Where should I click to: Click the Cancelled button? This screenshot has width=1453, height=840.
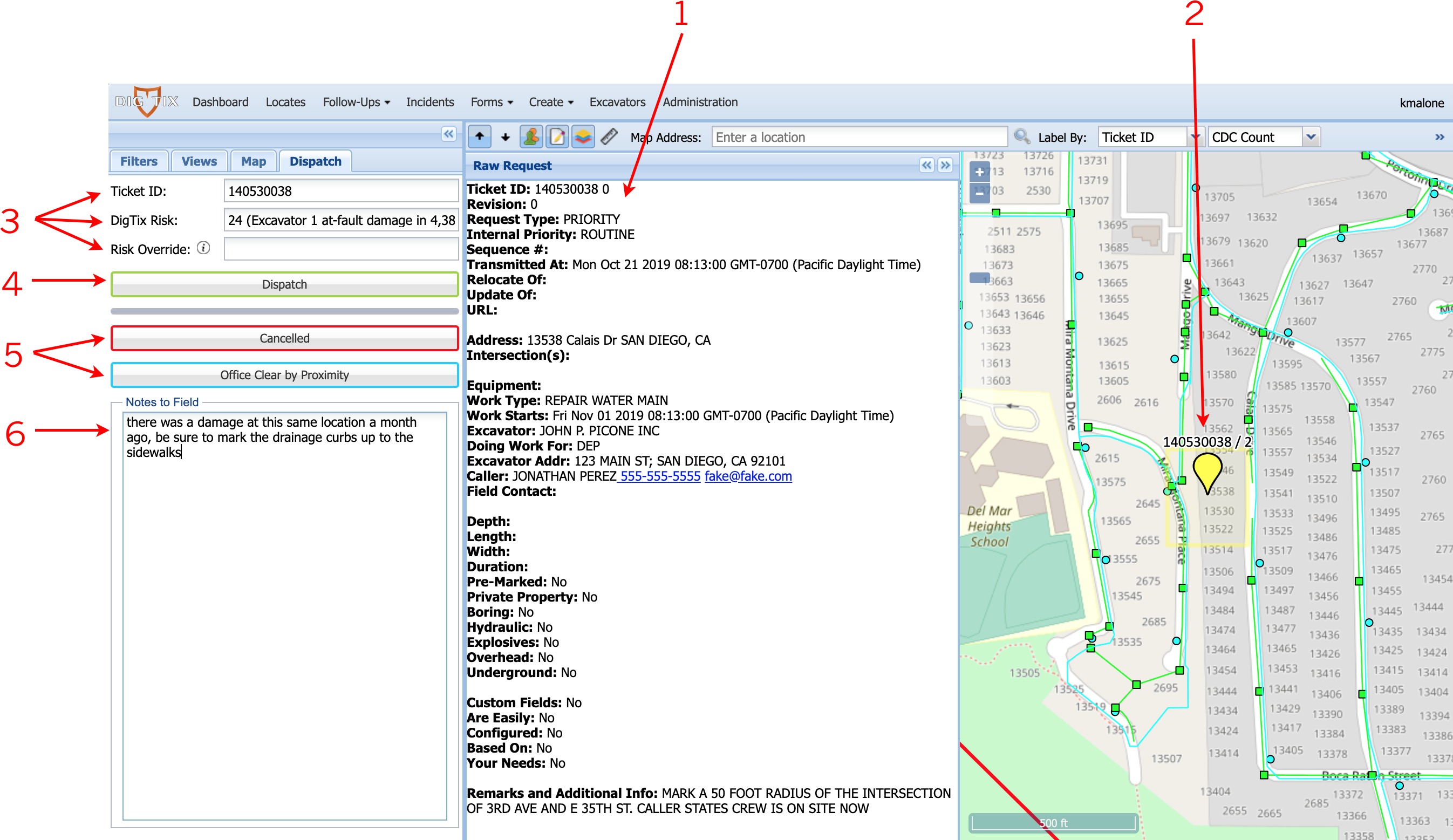pyautogui.click(x=284, y=338)
